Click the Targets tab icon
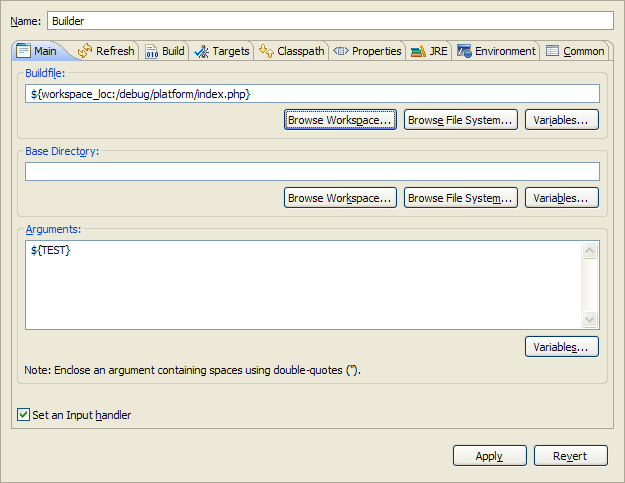The height and width of the screenshot is (483, 625). [202, 51]
